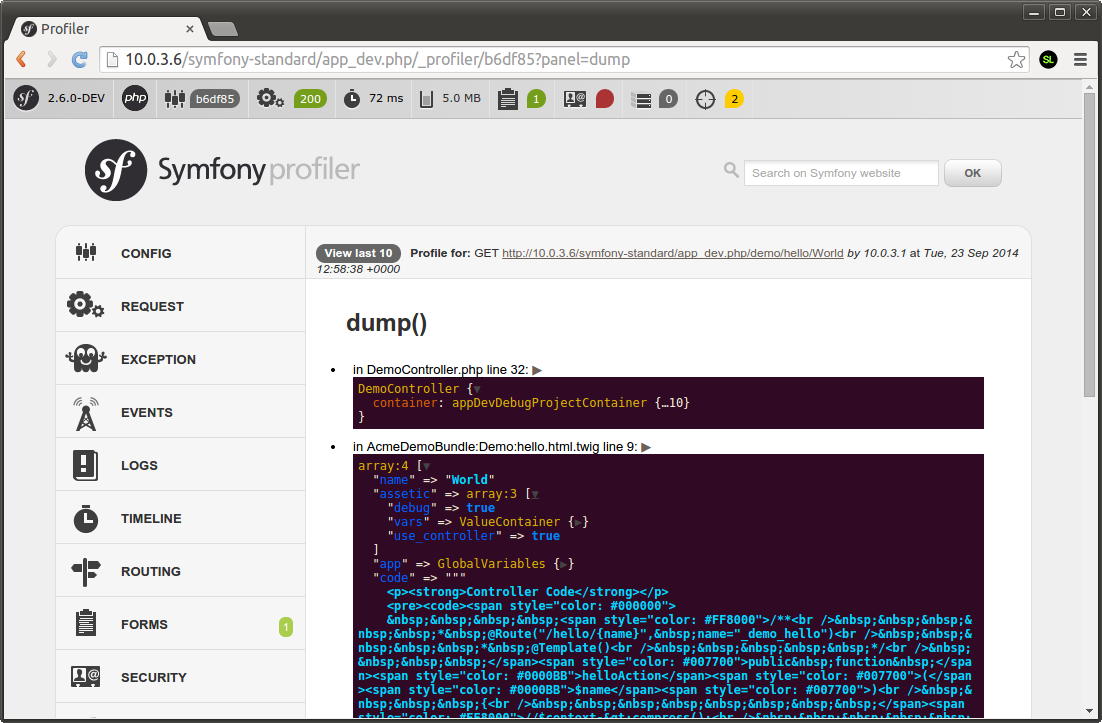
Task: Bookmark this page with the star icon
Action: click(1016, 60)
